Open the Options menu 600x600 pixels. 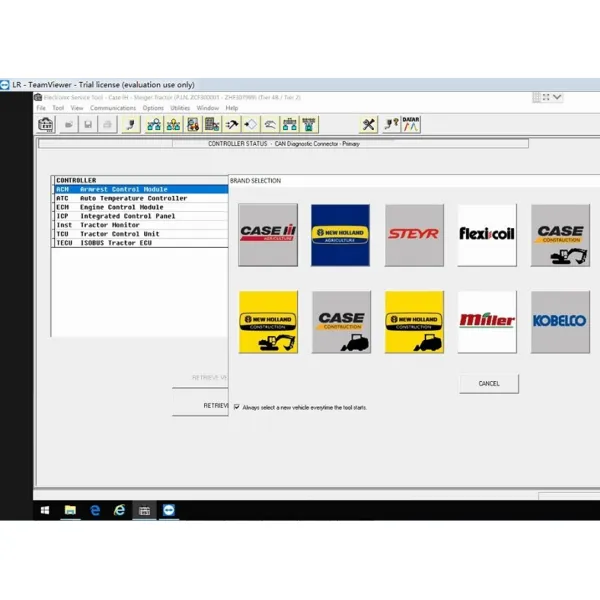click(x=153, y=108)
